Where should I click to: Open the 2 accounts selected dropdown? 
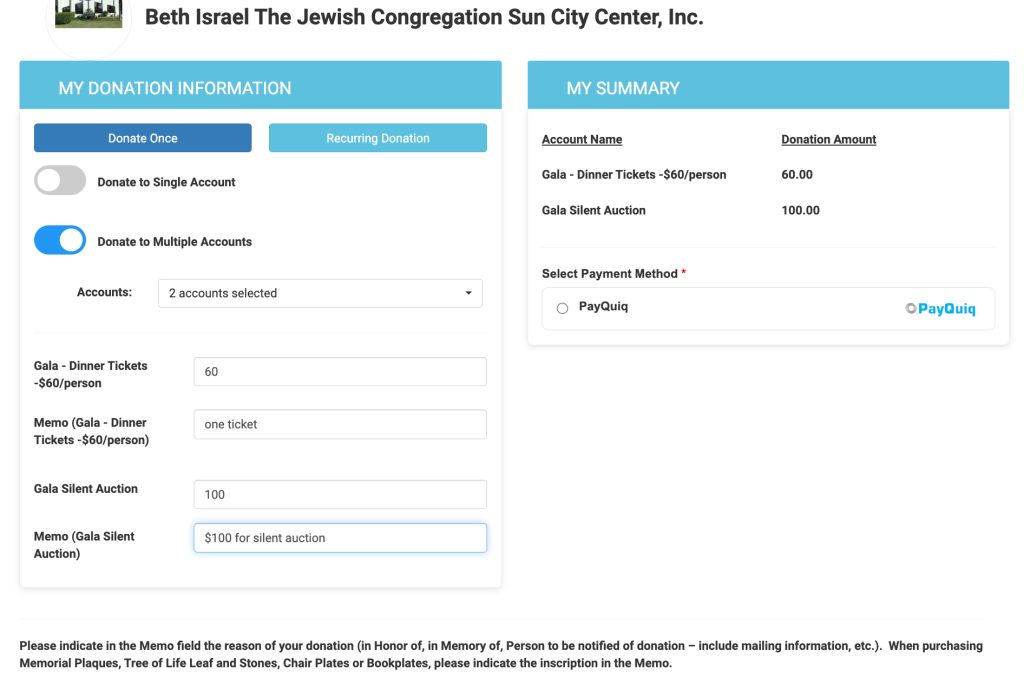tap(320, 293)
